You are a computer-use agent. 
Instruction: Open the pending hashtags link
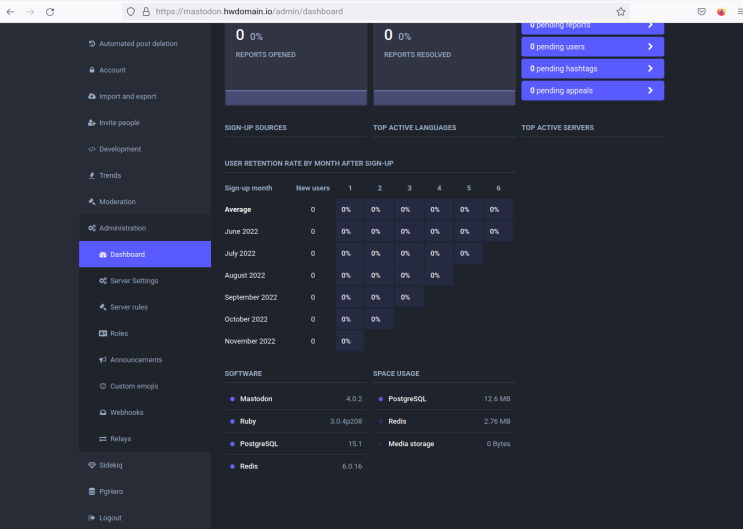point(590,68)
